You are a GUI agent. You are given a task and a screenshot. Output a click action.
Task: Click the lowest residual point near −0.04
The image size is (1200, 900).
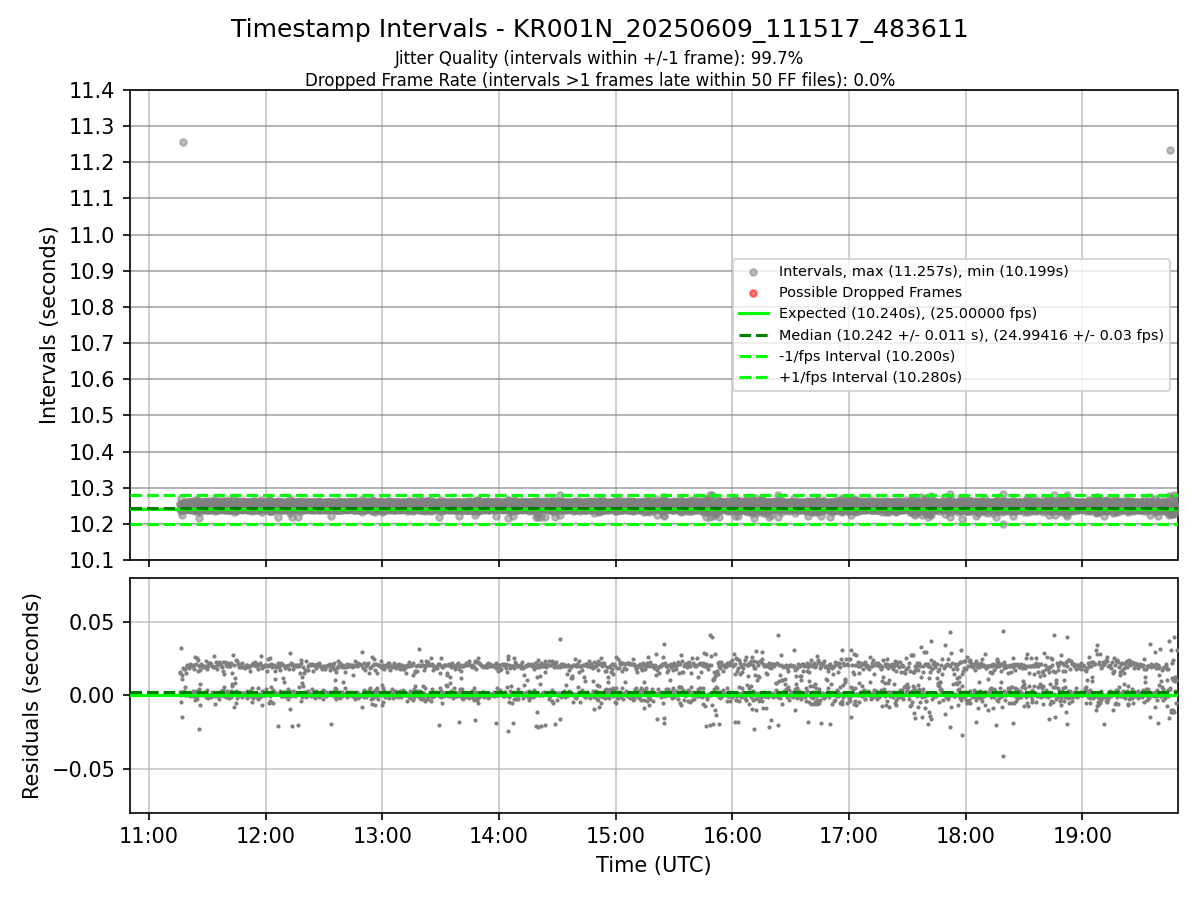(x=1003, y=756)
